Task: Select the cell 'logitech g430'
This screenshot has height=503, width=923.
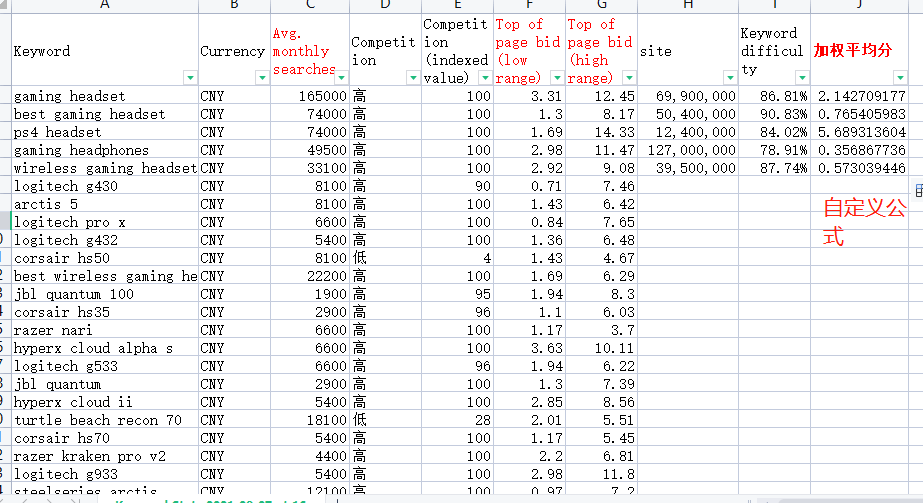Action: [105, 186]
